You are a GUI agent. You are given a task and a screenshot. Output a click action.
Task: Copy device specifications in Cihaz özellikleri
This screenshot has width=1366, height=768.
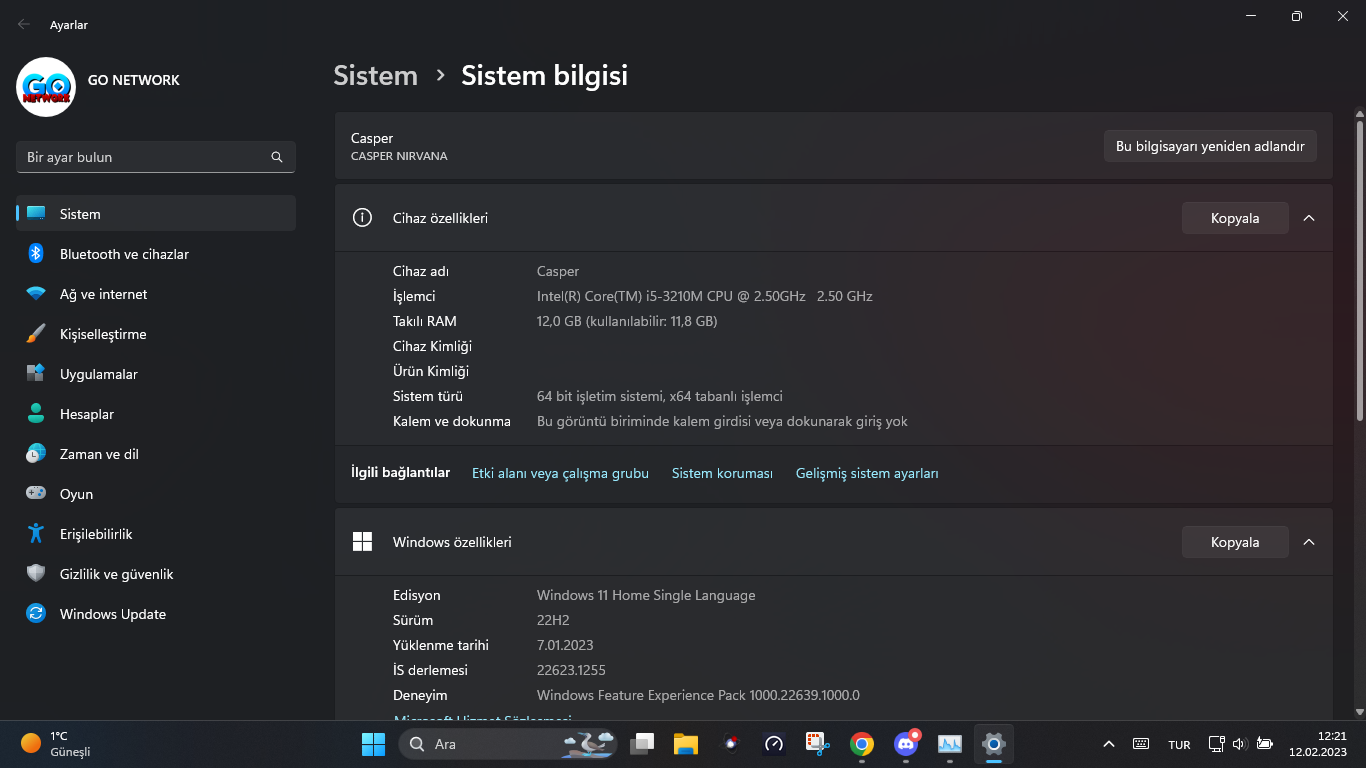(x=1235, y=218)
